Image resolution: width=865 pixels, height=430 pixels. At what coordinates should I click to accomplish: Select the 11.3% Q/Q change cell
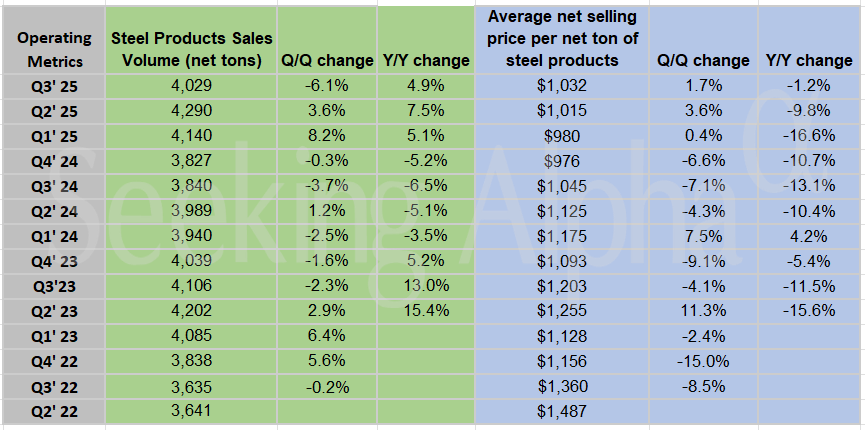[x=703, y=310]
